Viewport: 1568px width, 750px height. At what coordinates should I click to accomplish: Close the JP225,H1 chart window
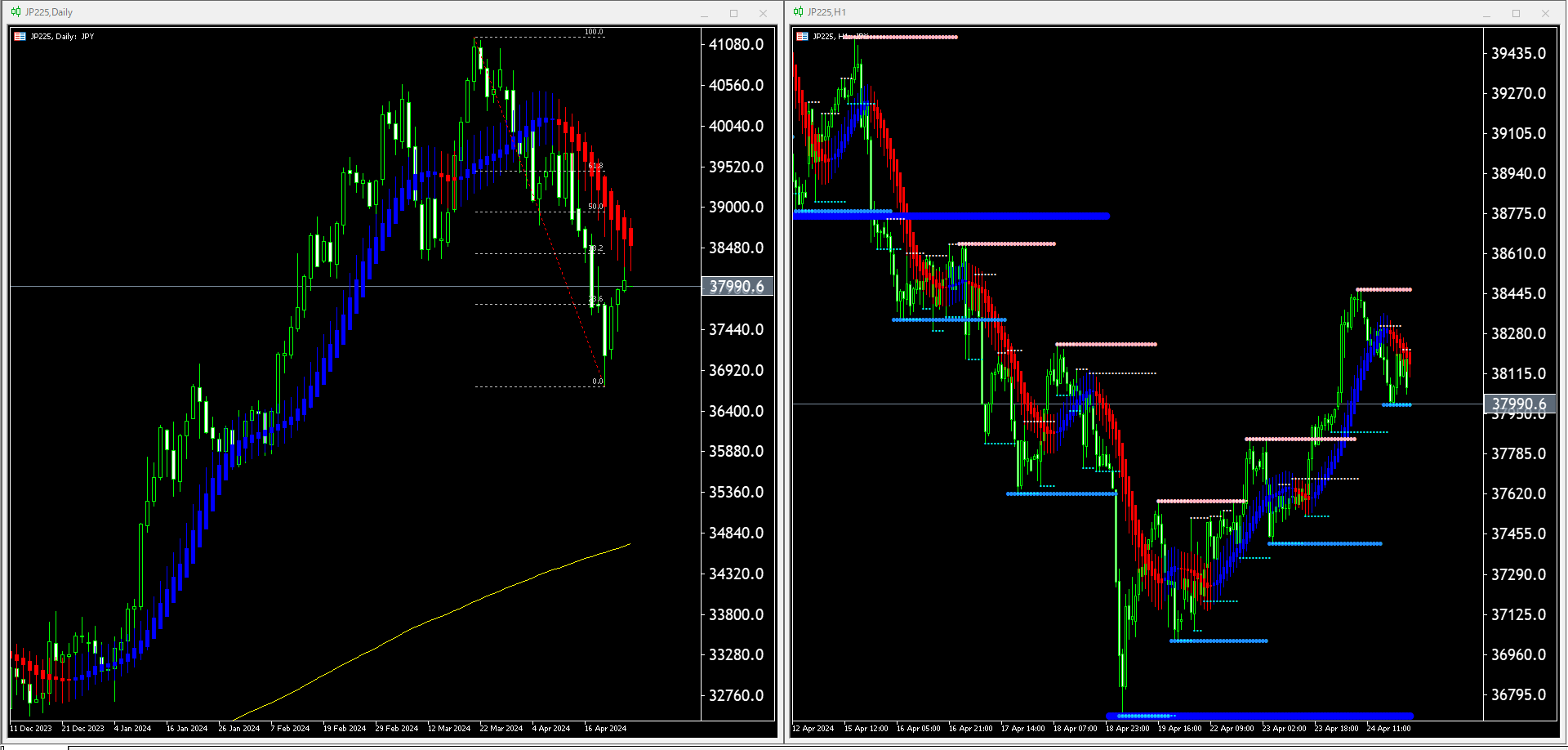(x=1545, y=13)
